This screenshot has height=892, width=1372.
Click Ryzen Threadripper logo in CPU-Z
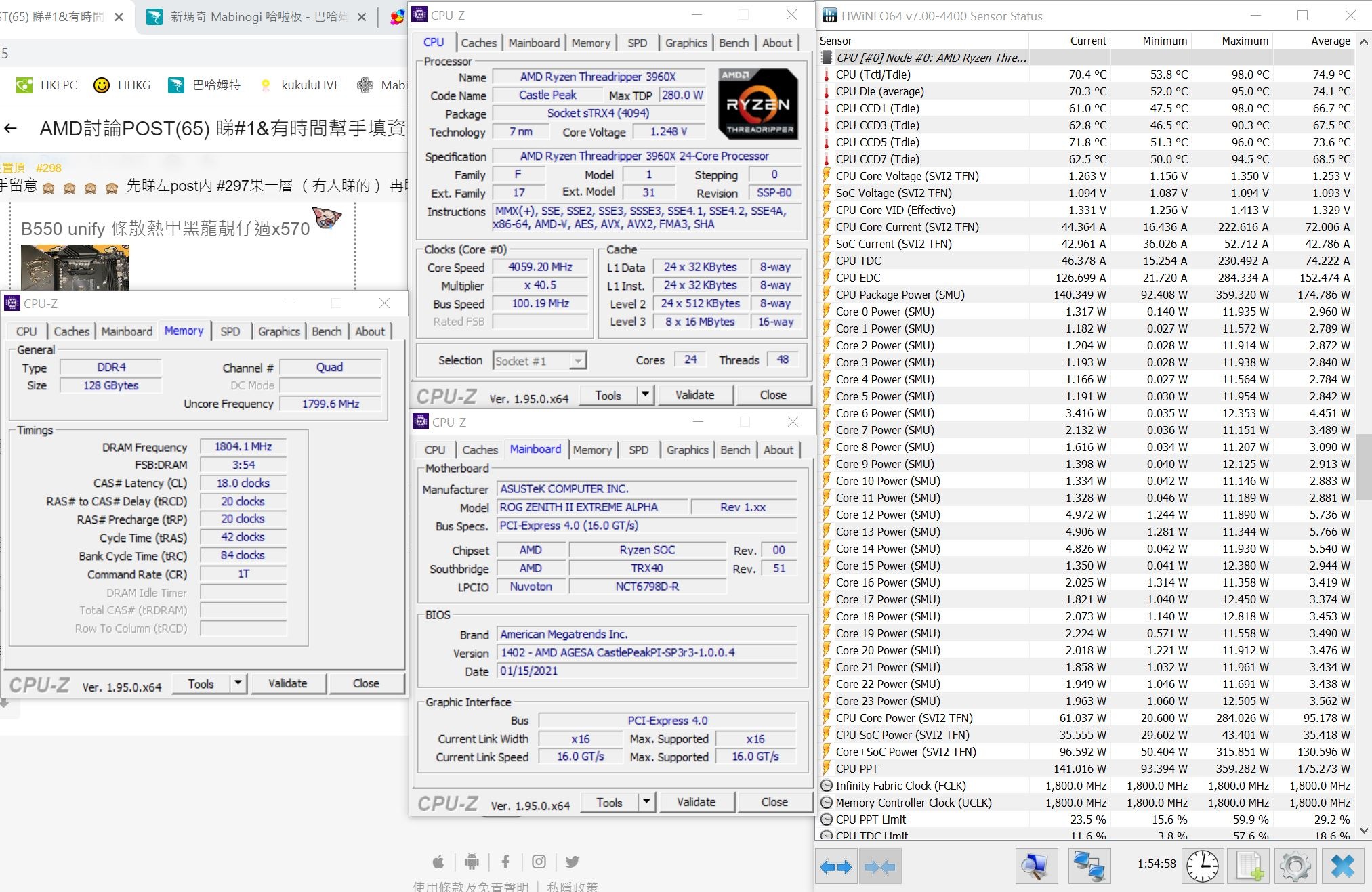(x=758, y=104)
